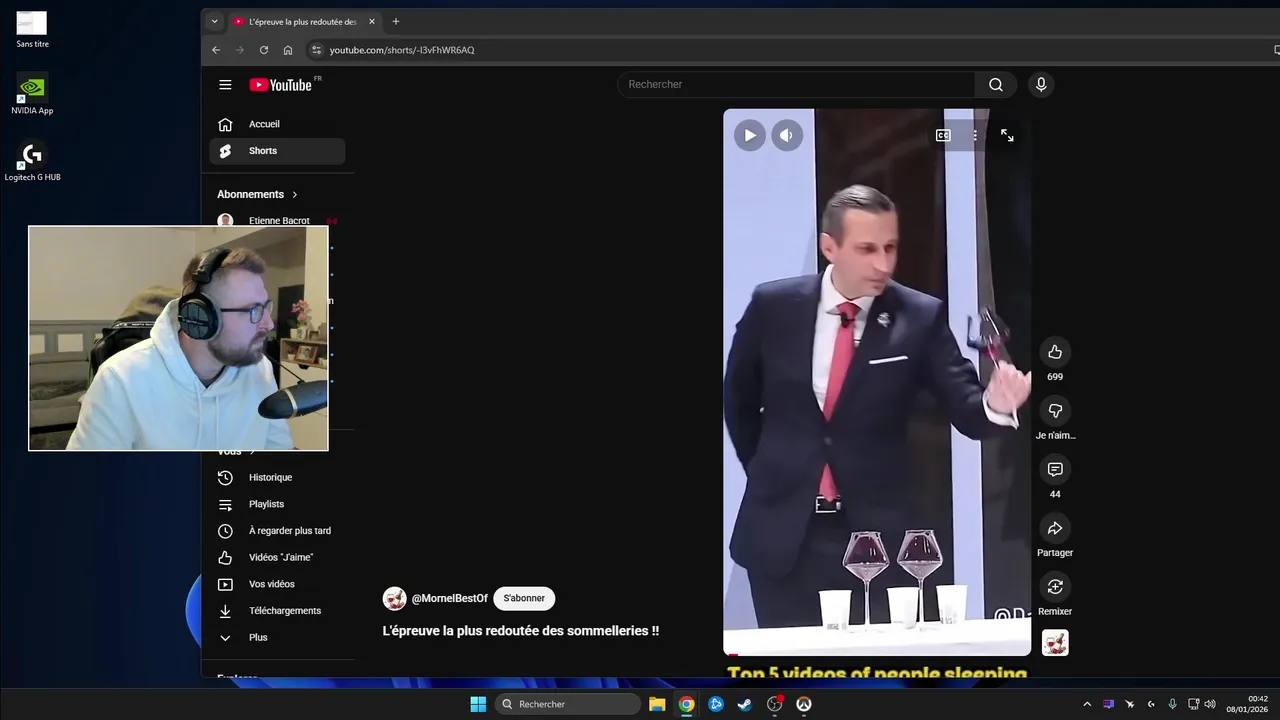This screenshot has height=720, width=1280.
Task: Open Overwatch from the taskbar
Action: point(803,704)
